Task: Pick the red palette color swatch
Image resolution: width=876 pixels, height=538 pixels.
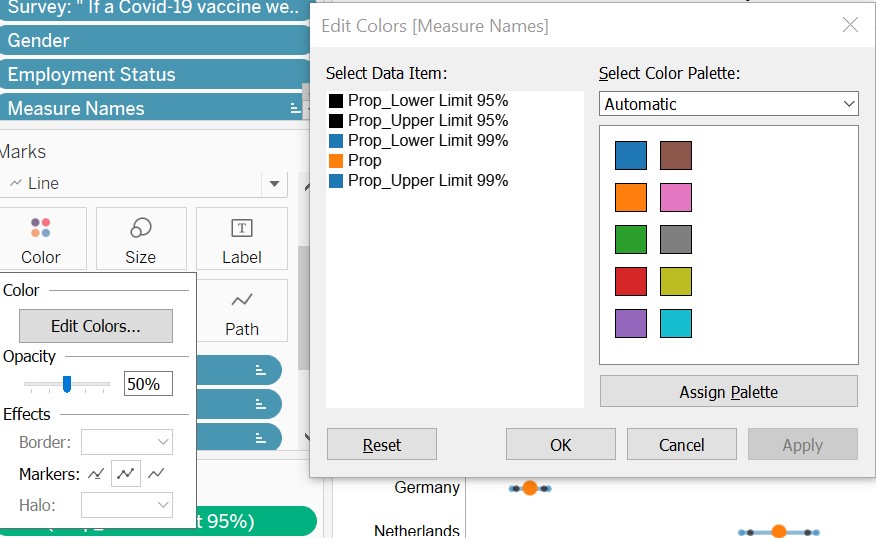Action: click(631, 282)
